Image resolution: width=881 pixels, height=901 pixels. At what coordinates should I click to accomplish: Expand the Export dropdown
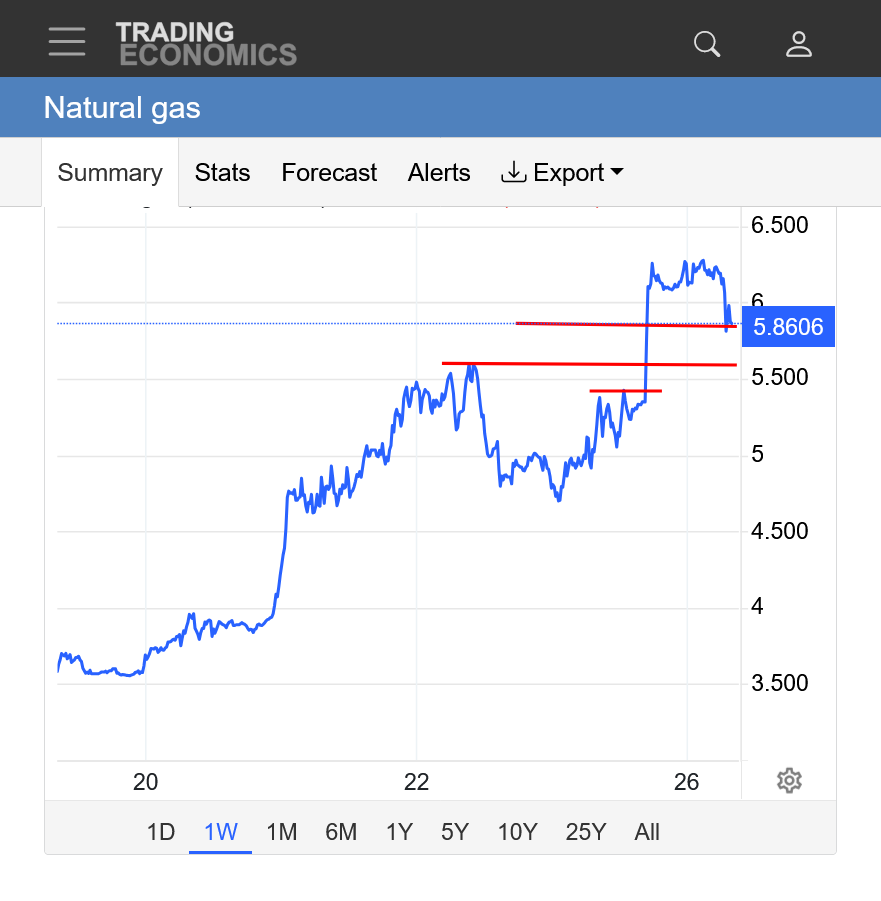[x=562, y=173]
